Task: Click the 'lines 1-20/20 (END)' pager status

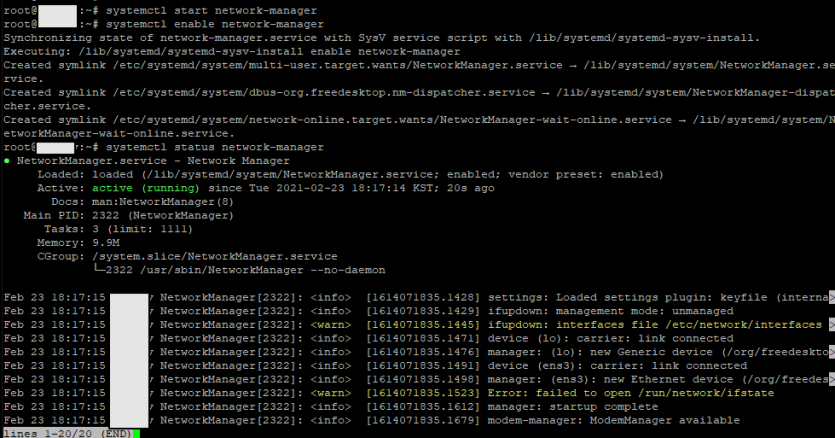Action: coord(68,433)
